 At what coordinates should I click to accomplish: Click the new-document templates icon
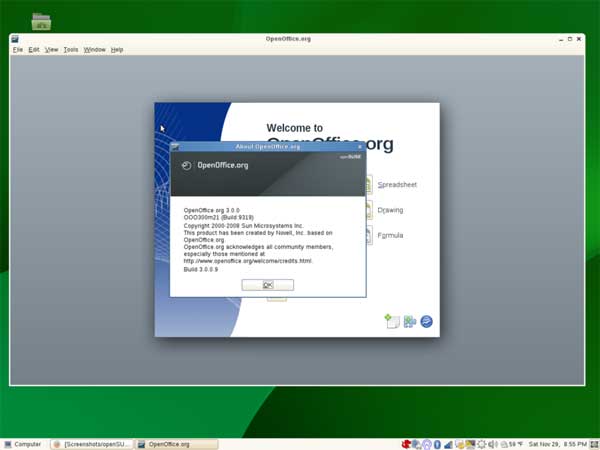(392, 321)
